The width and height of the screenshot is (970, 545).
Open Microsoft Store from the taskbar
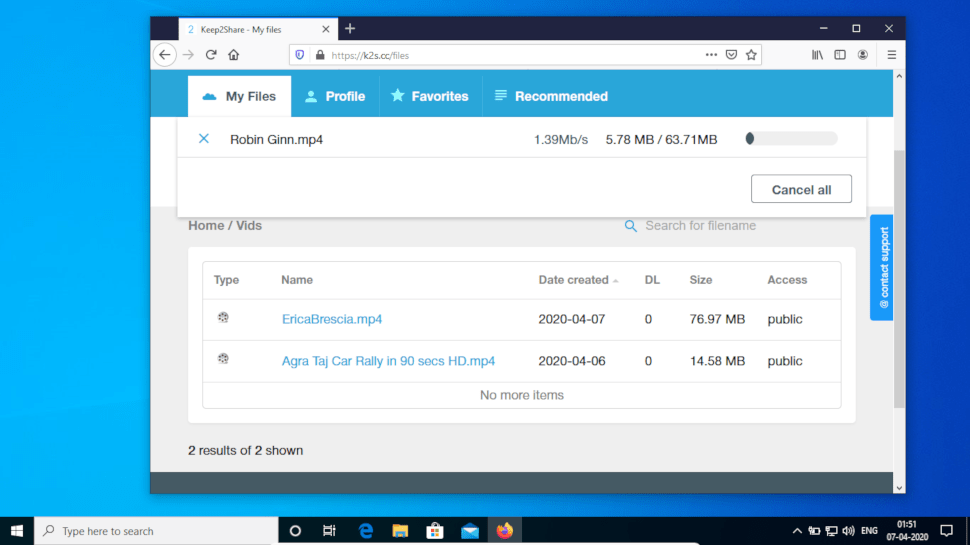point(435,531)
